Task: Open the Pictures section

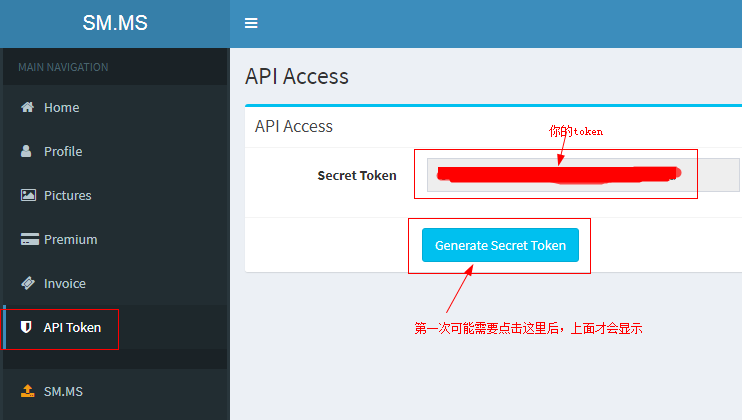Action: (115, 195)
